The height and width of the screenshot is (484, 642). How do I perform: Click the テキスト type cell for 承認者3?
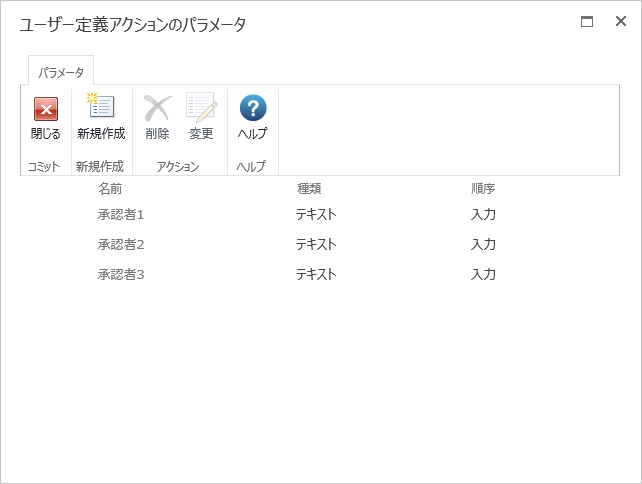click(316, 274)
